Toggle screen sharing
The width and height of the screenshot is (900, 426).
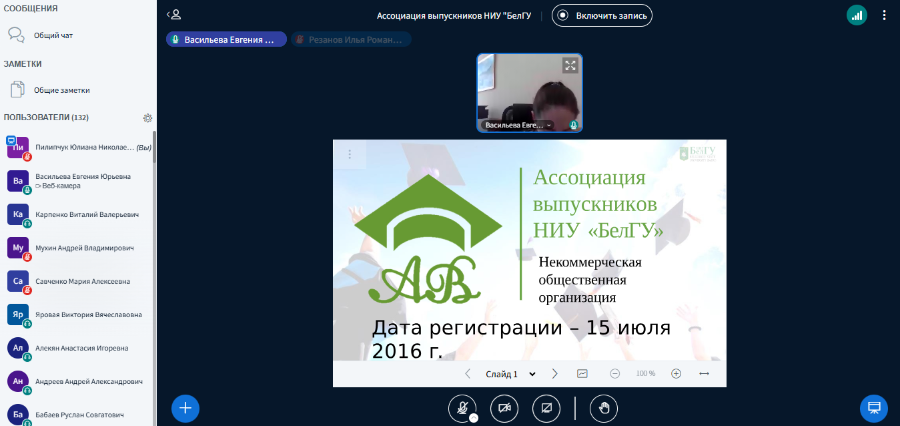[x=546, y=408]
